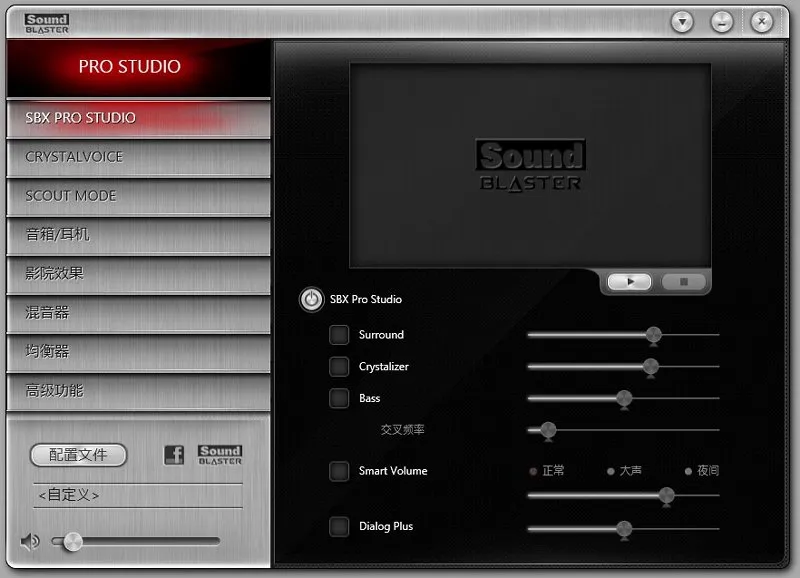This screenshot has width=800, height=578.
Task: Open the 影院效果 section
Action: pyautogui.click(x=138, y=274)
